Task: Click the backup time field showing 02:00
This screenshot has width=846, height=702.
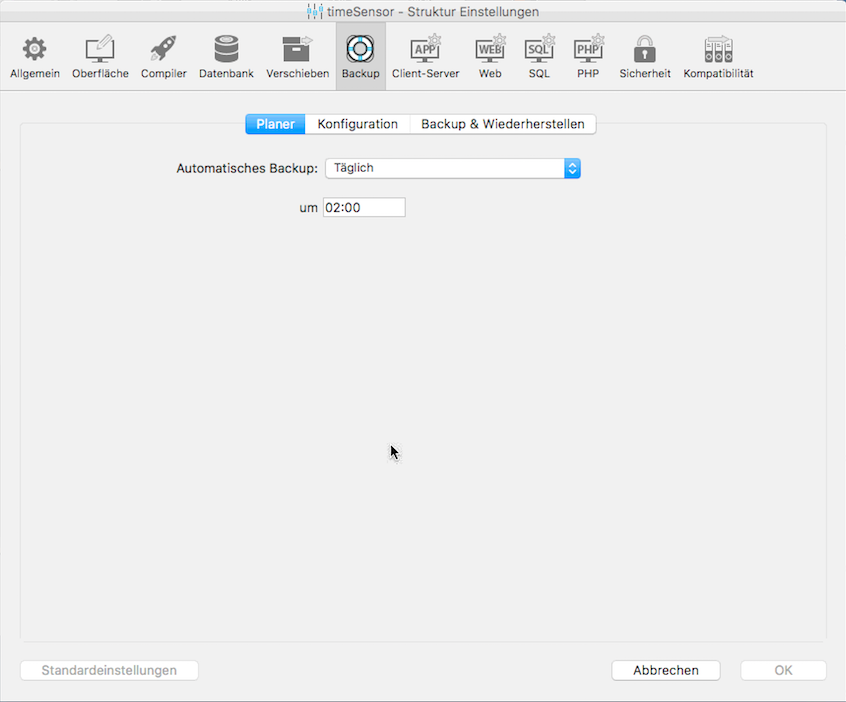Action: [364, 208]
